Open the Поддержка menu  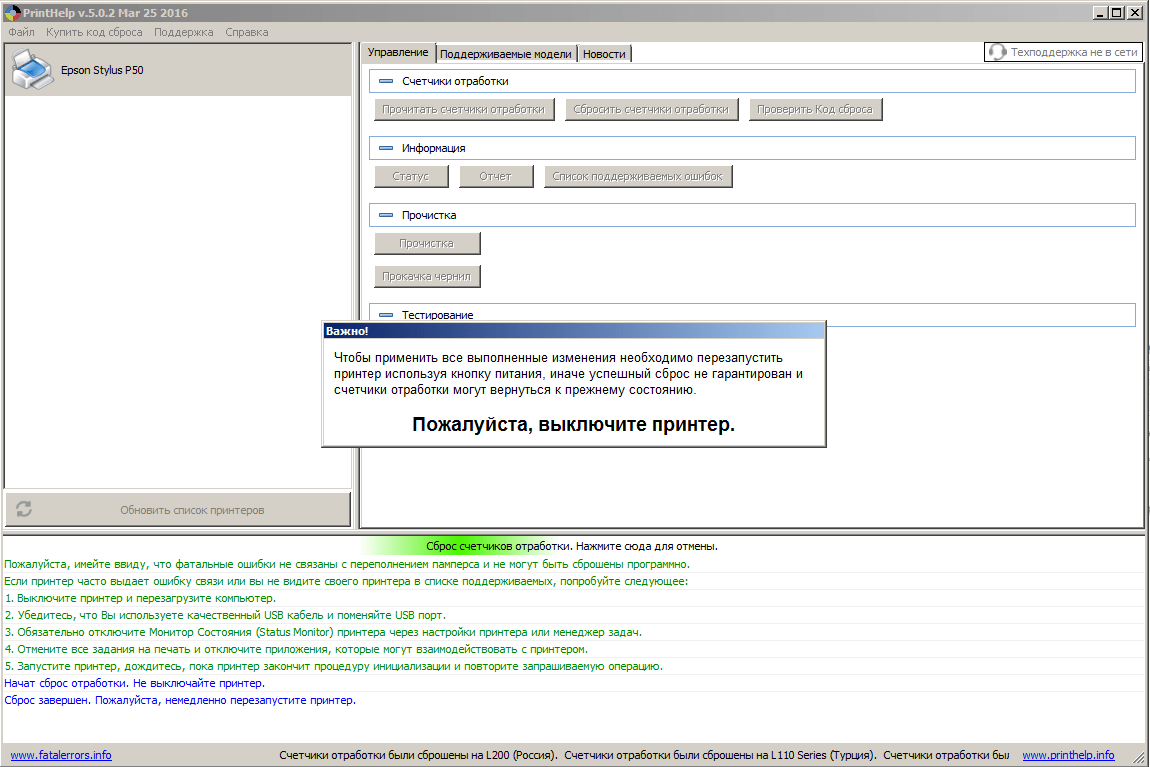point(183,32)
